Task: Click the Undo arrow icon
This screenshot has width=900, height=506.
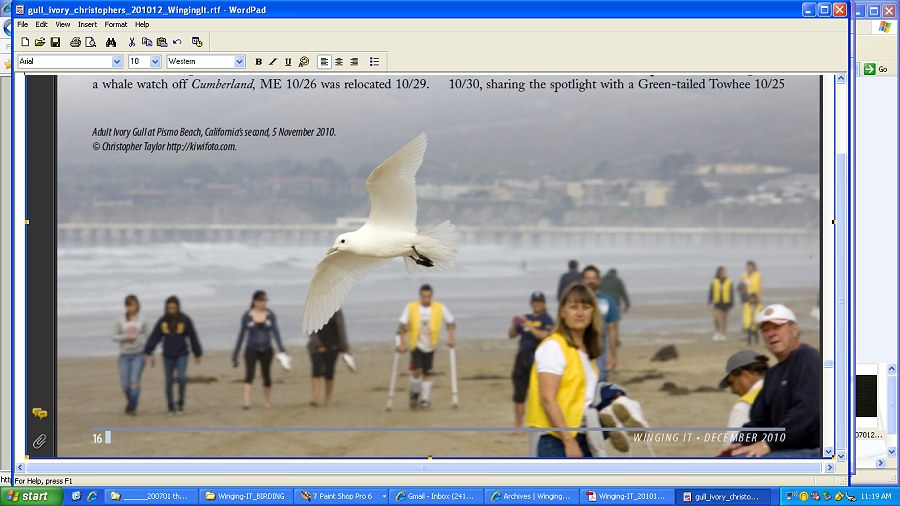Action: (177, 42)
